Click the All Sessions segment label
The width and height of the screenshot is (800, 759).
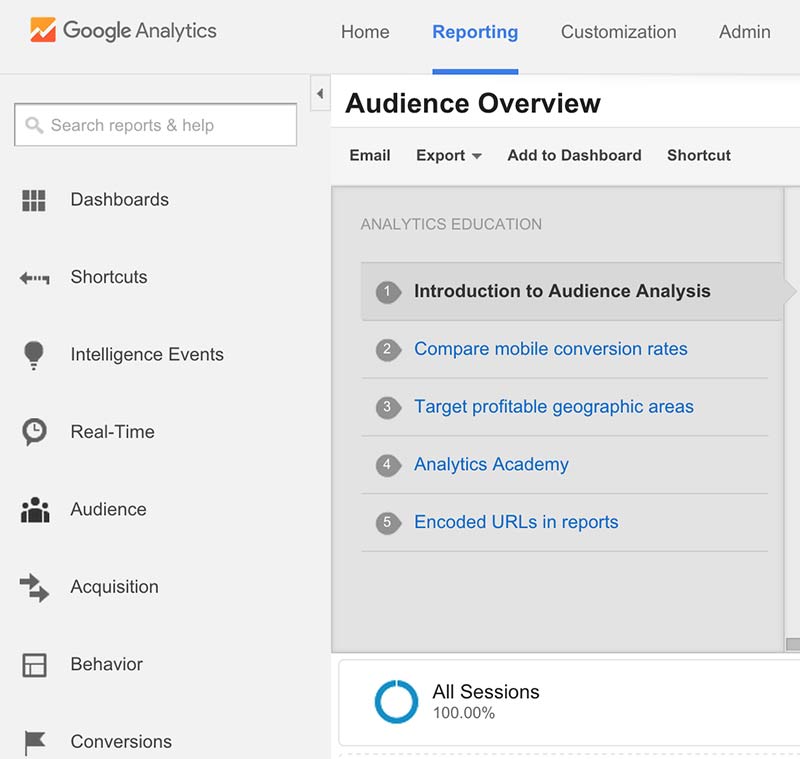pyautogui.click(x=486, y=692)
